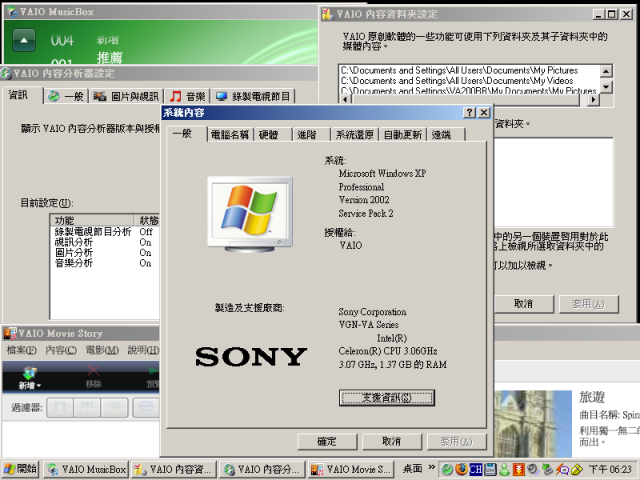Click the blue ON tray icon
640x480 pixels.
click(x=490, y=469)
